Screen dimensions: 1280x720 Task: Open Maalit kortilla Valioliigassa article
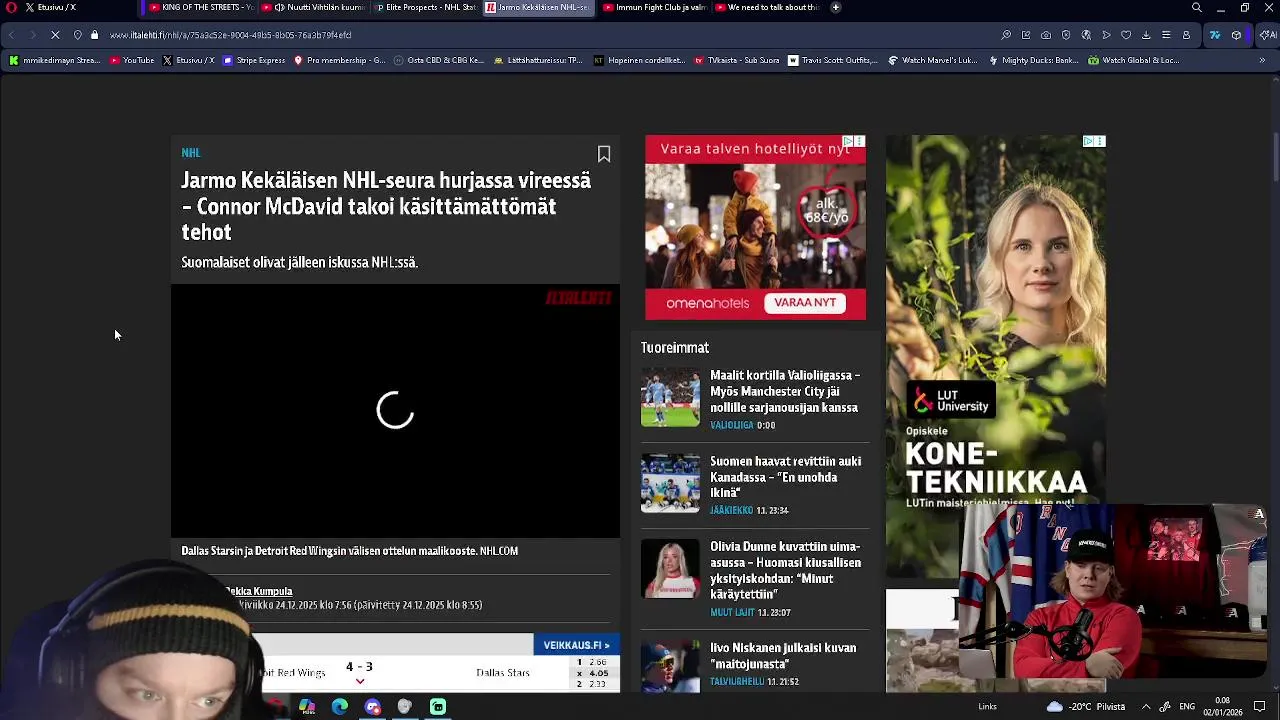point(785,391)
